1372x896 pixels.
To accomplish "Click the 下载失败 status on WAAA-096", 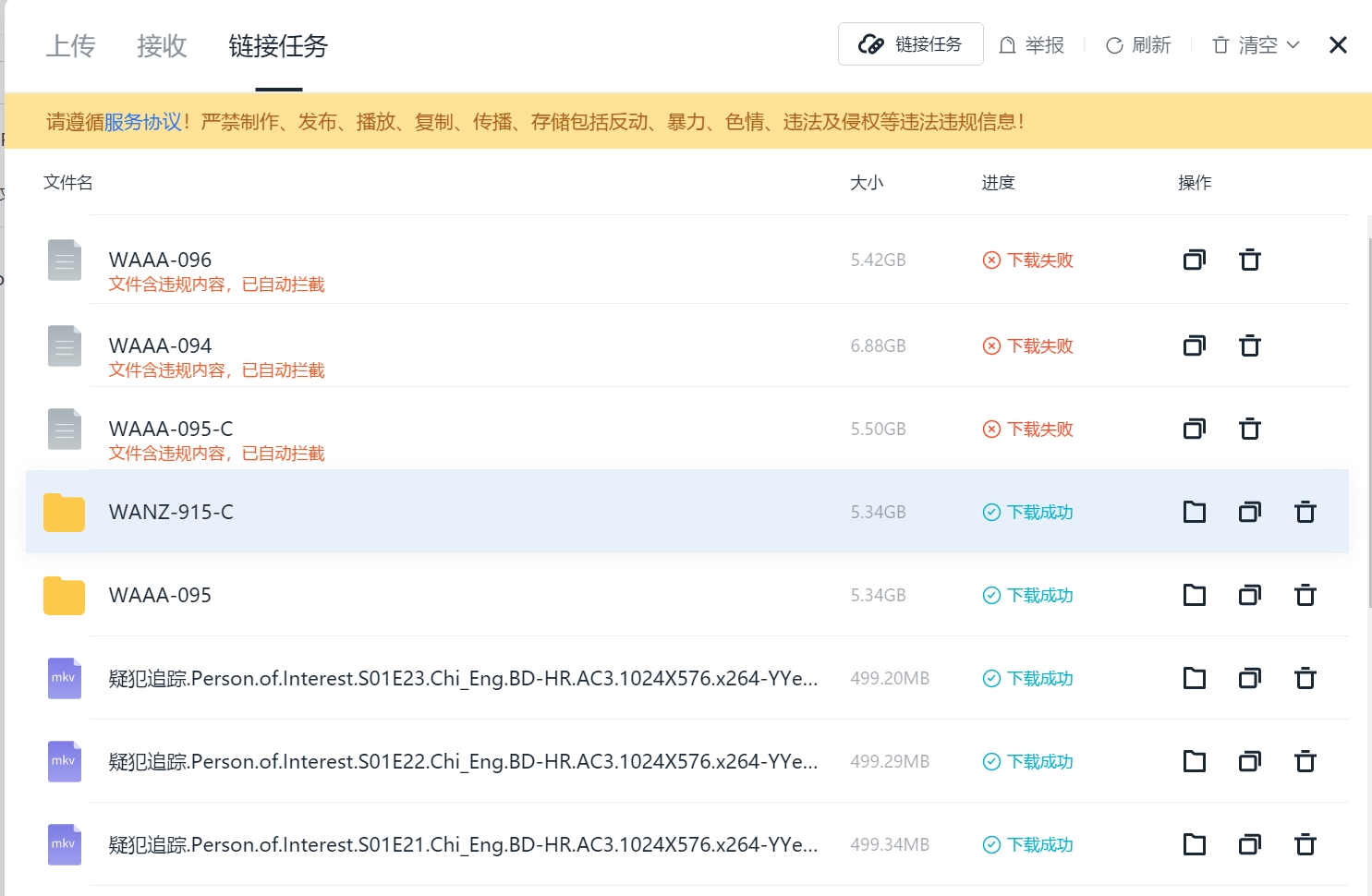I will click(1026, 260).
